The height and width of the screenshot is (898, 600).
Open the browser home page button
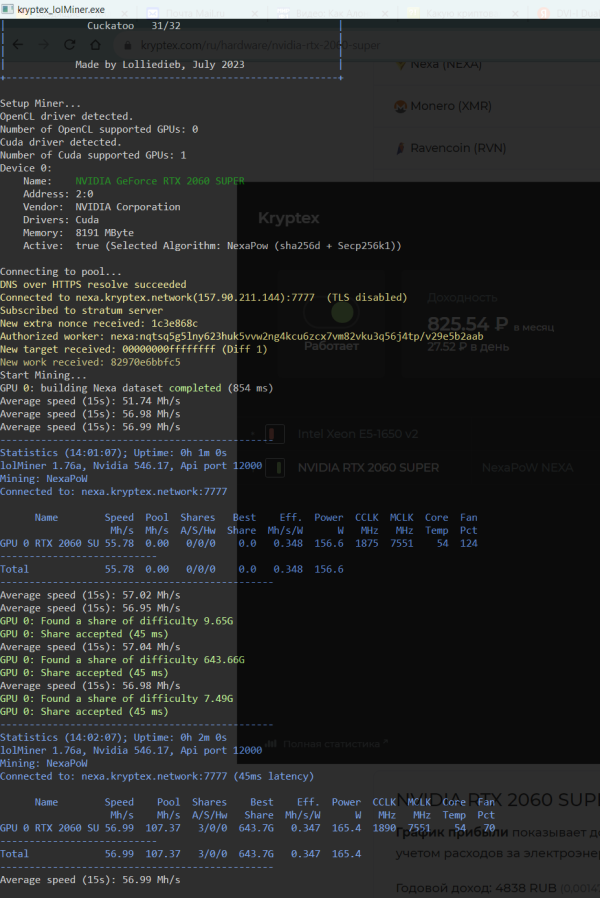[x=96, y=45]
